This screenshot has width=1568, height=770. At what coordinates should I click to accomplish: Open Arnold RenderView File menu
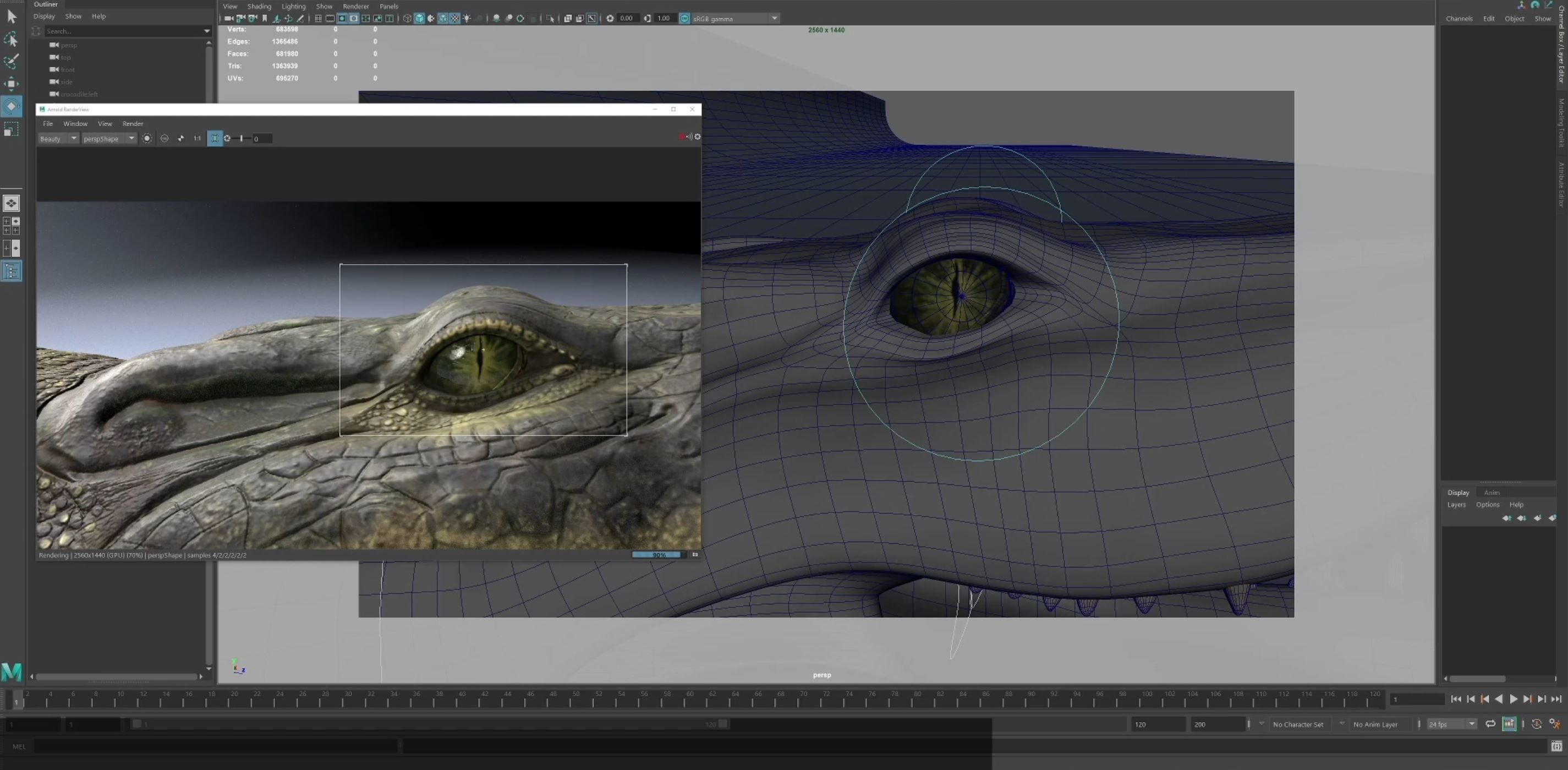(47, 124)
